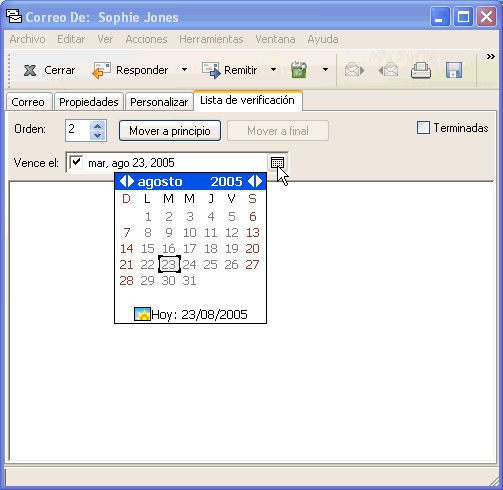Increase the Orden value with up arrow

[x=98, y=126]
